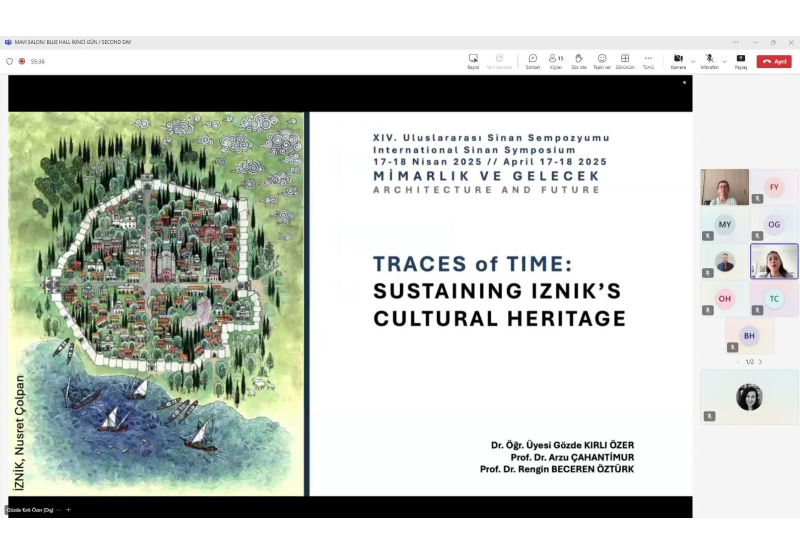Viewport: 800px width, 554px height.
Task: Click muted mic icon on TC tile
Action: pyautogui.click(x=757, y=310)
